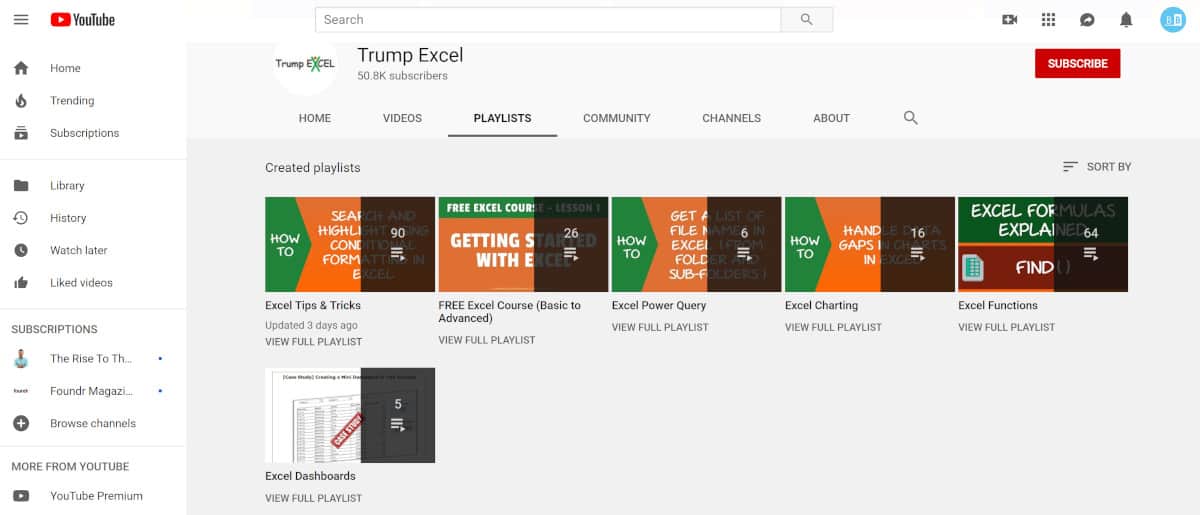The image size is (1200, 515).
Task: Open FREE Excel Course playlist thumbnail
Action: pyautogui.click(x=523, y=244)
